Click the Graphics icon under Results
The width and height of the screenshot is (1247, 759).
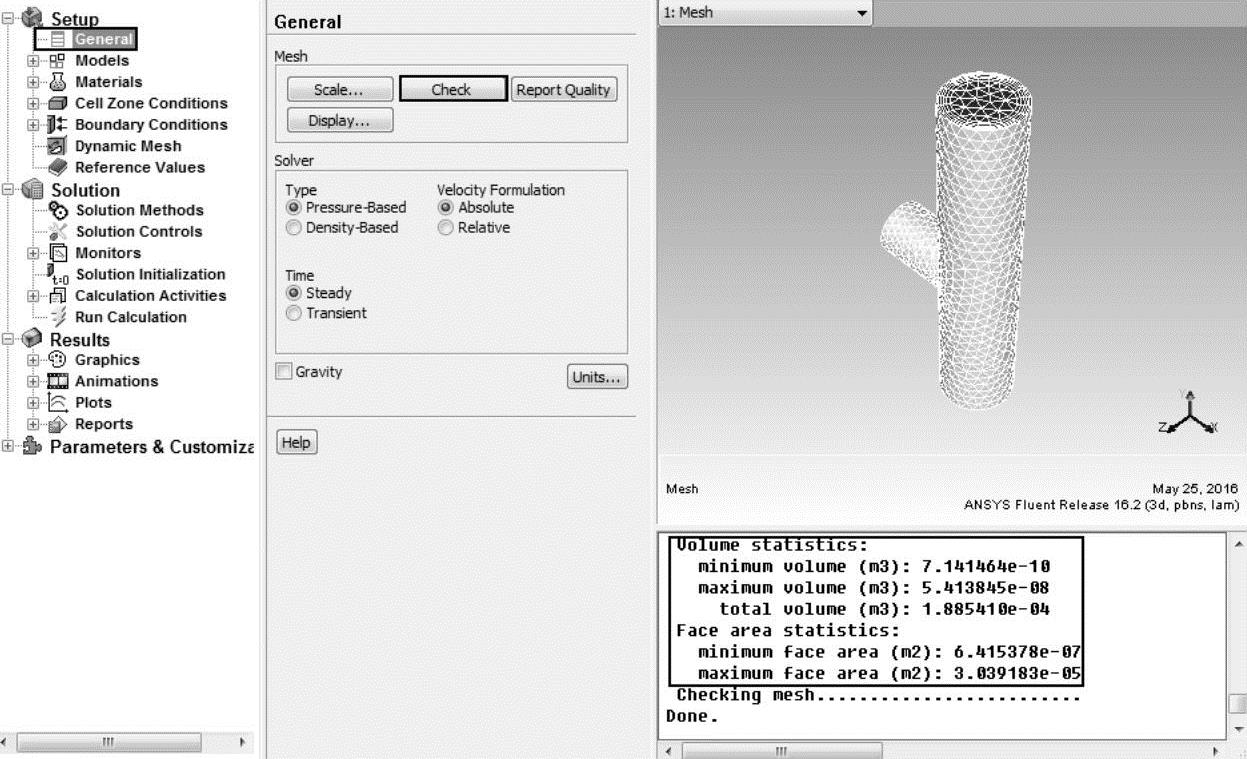(x=58, y=360)
